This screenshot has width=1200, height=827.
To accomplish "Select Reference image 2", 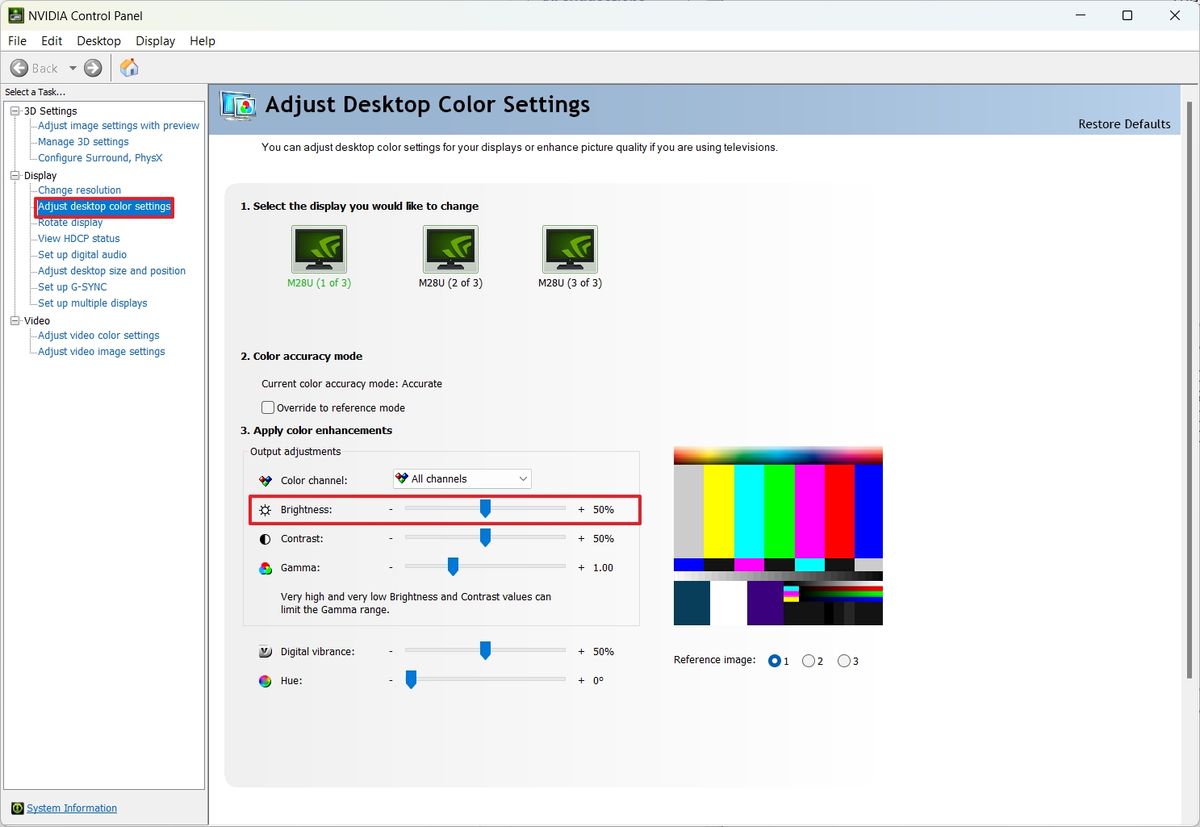I will (810, 660).
